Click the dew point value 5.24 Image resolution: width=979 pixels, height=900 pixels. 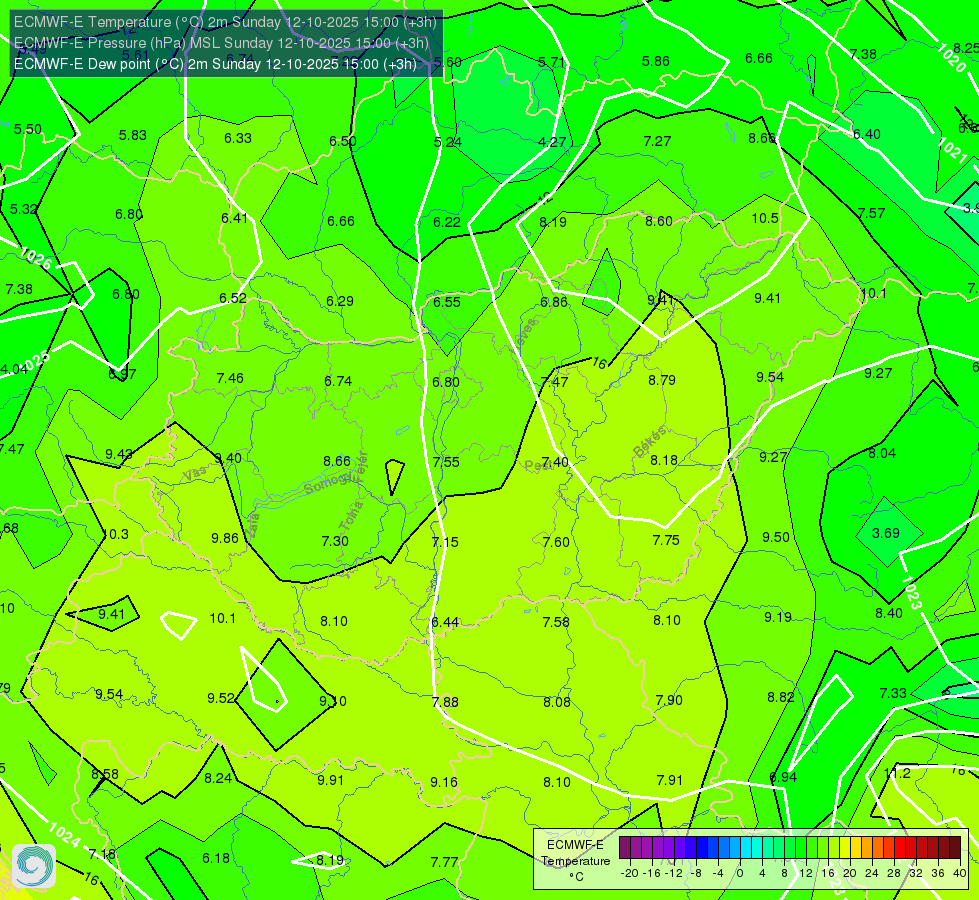[448, 142]
